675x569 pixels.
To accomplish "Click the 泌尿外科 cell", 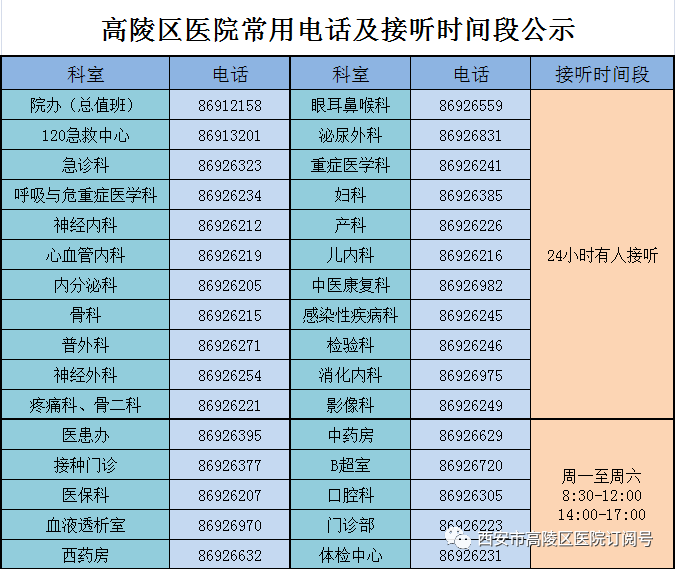I will coord(350,135).
